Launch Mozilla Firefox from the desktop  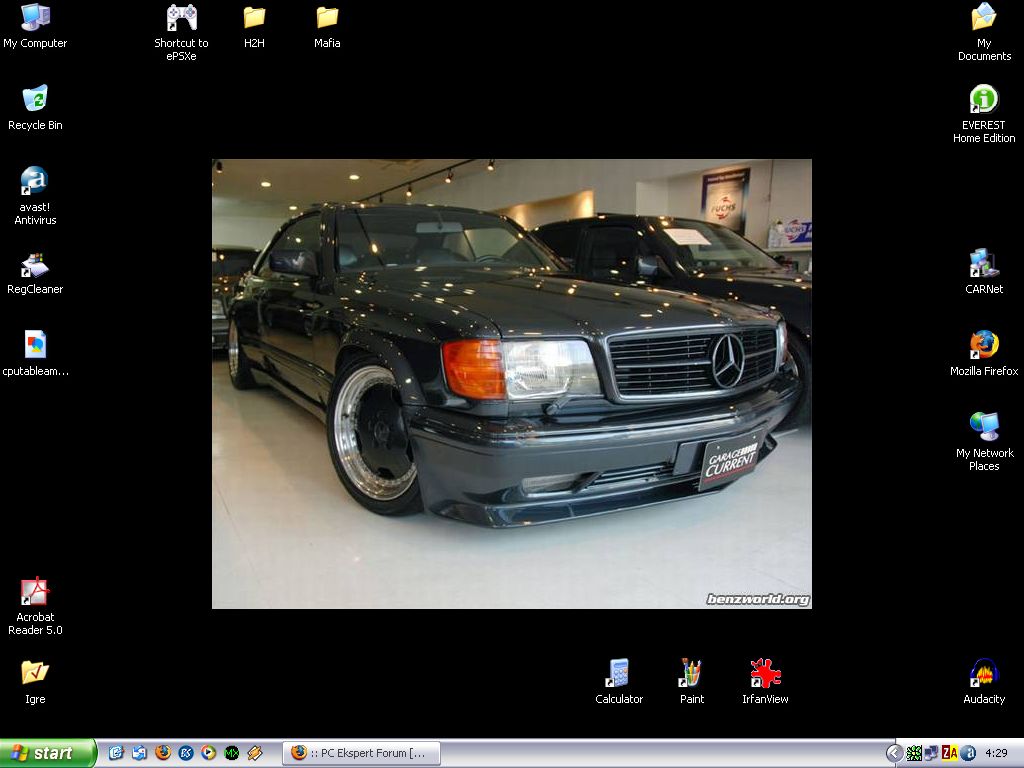point(984,346)
